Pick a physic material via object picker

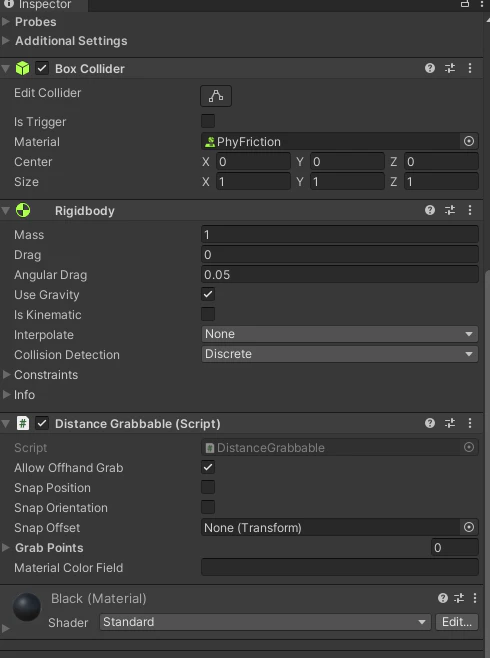(x=469, y=141)
